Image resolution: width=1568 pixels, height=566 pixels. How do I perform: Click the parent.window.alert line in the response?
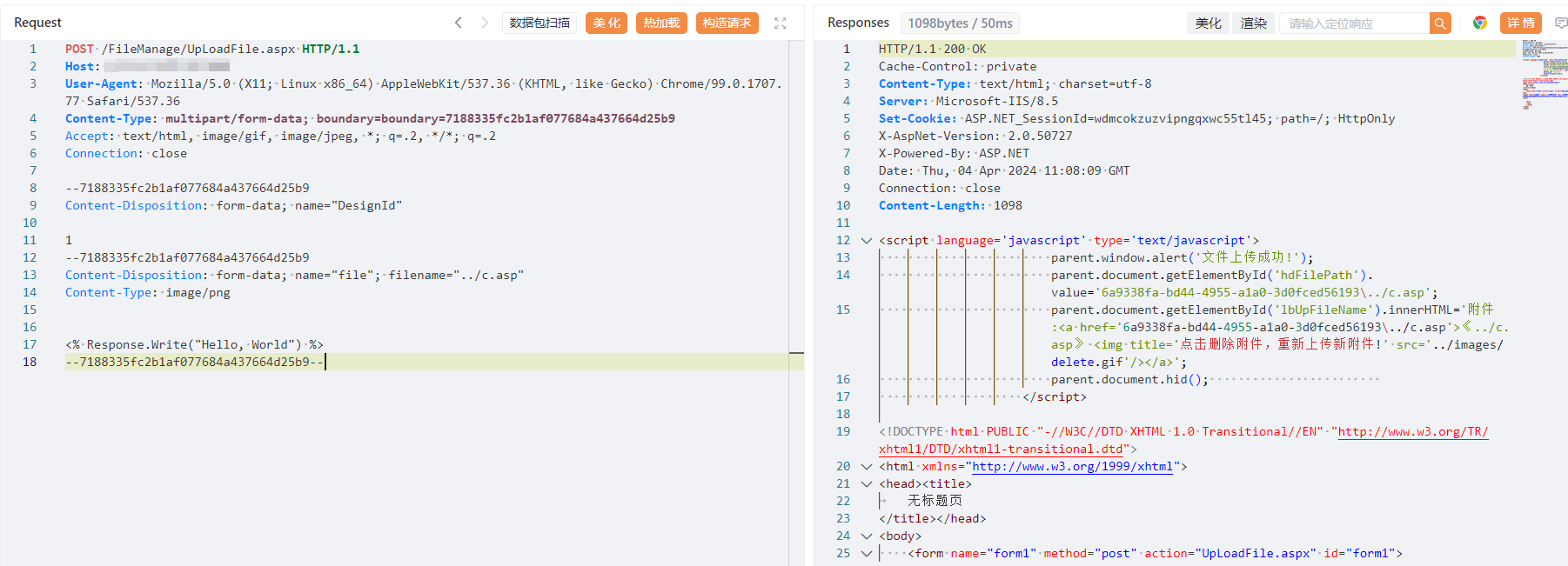coord(1182,258)
